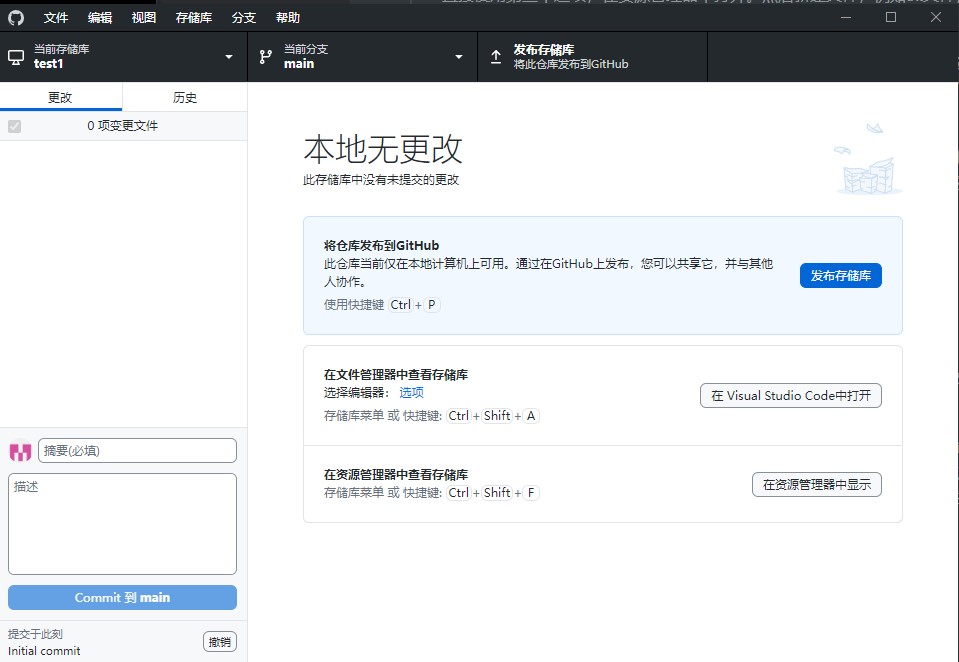Select the 更改 tab

pyautogui.click(x=61, y=97)
